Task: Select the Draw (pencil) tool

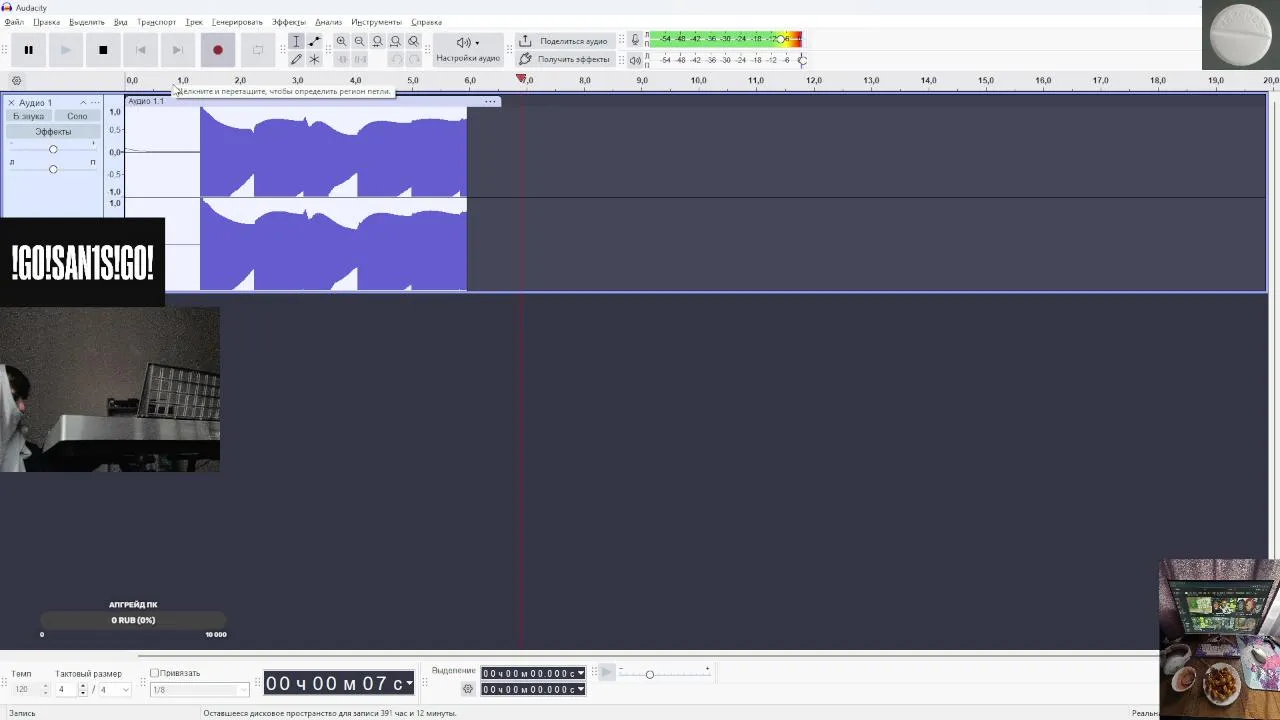Action: pyautogui.click(x=296, y=59)
